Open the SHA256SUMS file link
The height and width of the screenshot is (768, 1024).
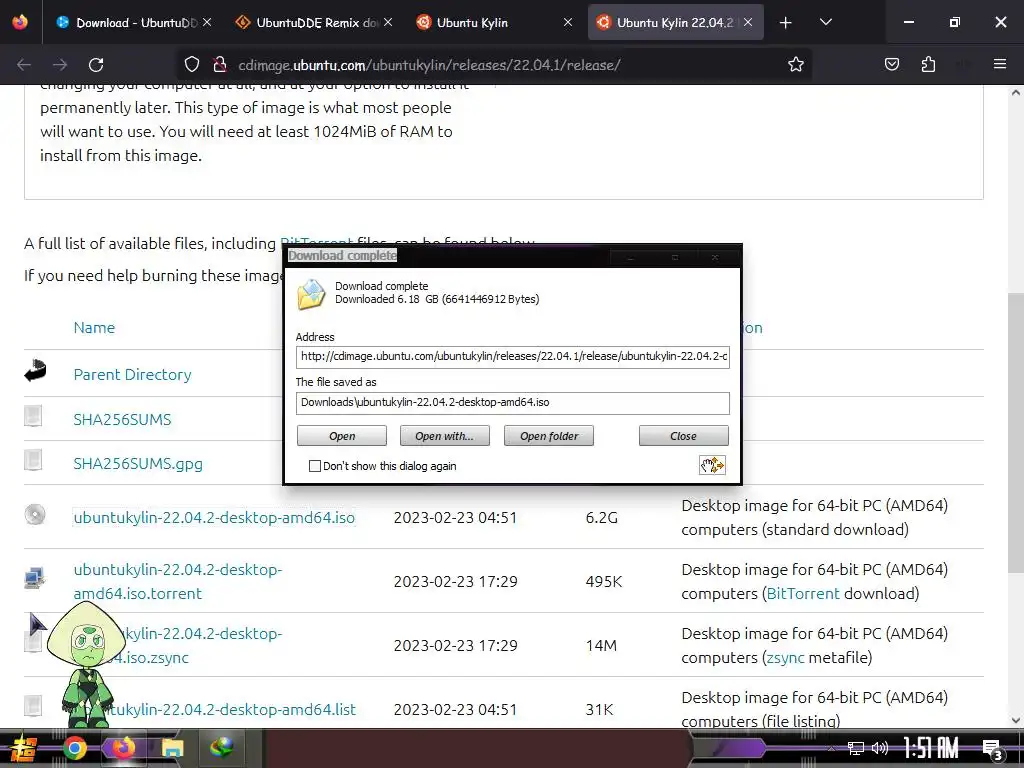point(122,419)
